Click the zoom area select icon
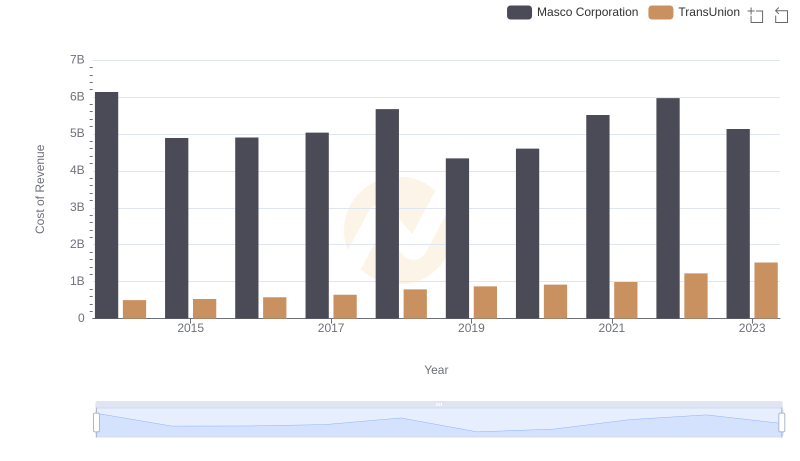The width and height of the screenshot is (800, 461). pyautogui.click(x=756, y=15)
